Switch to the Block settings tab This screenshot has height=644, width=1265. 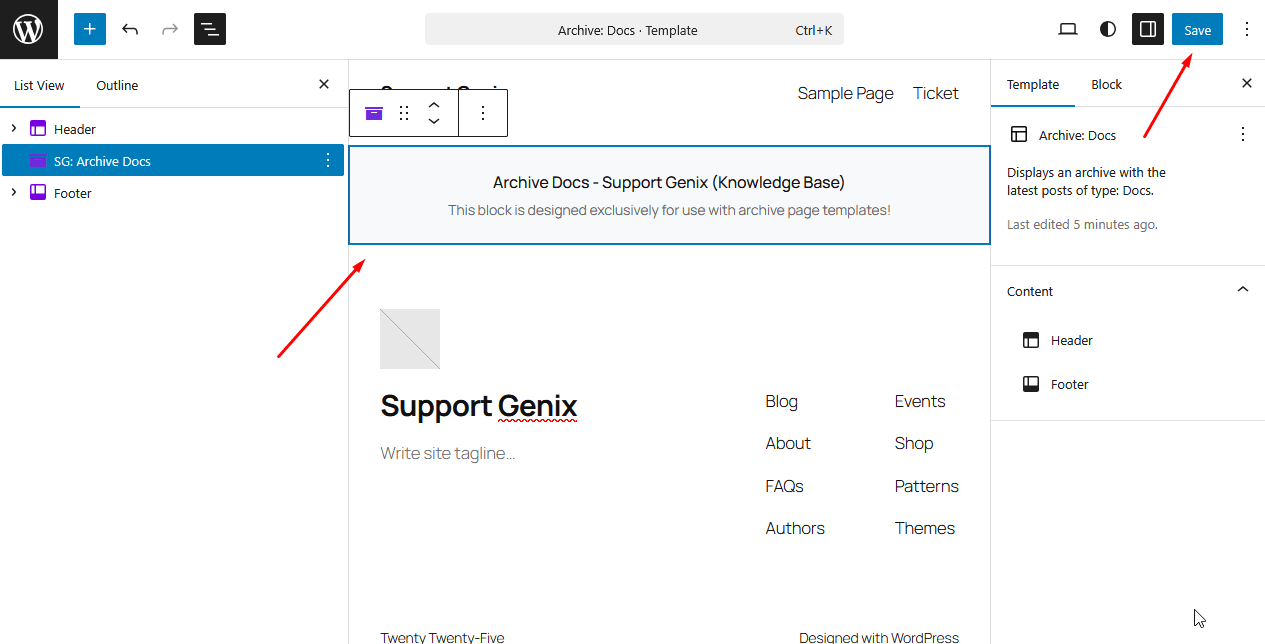tap(1106, 84)
